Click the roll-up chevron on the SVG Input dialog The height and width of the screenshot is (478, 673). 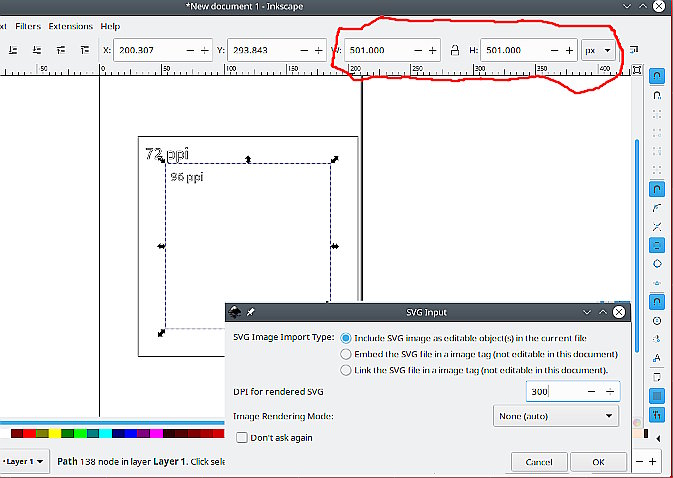(x=587, y=312)
